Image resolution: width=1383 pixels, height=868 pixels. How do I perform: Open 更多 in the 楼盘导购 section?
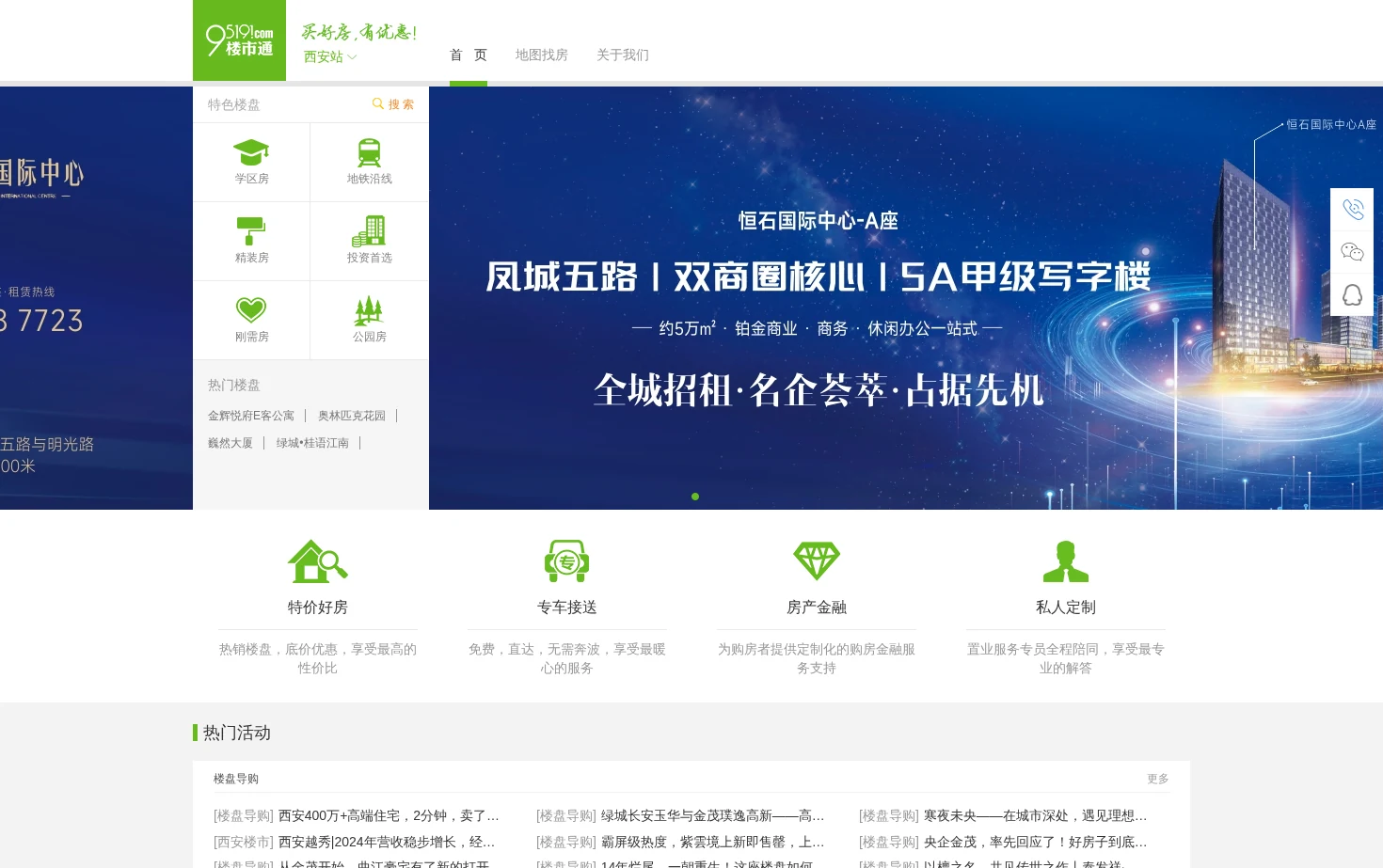point(1158,779)
